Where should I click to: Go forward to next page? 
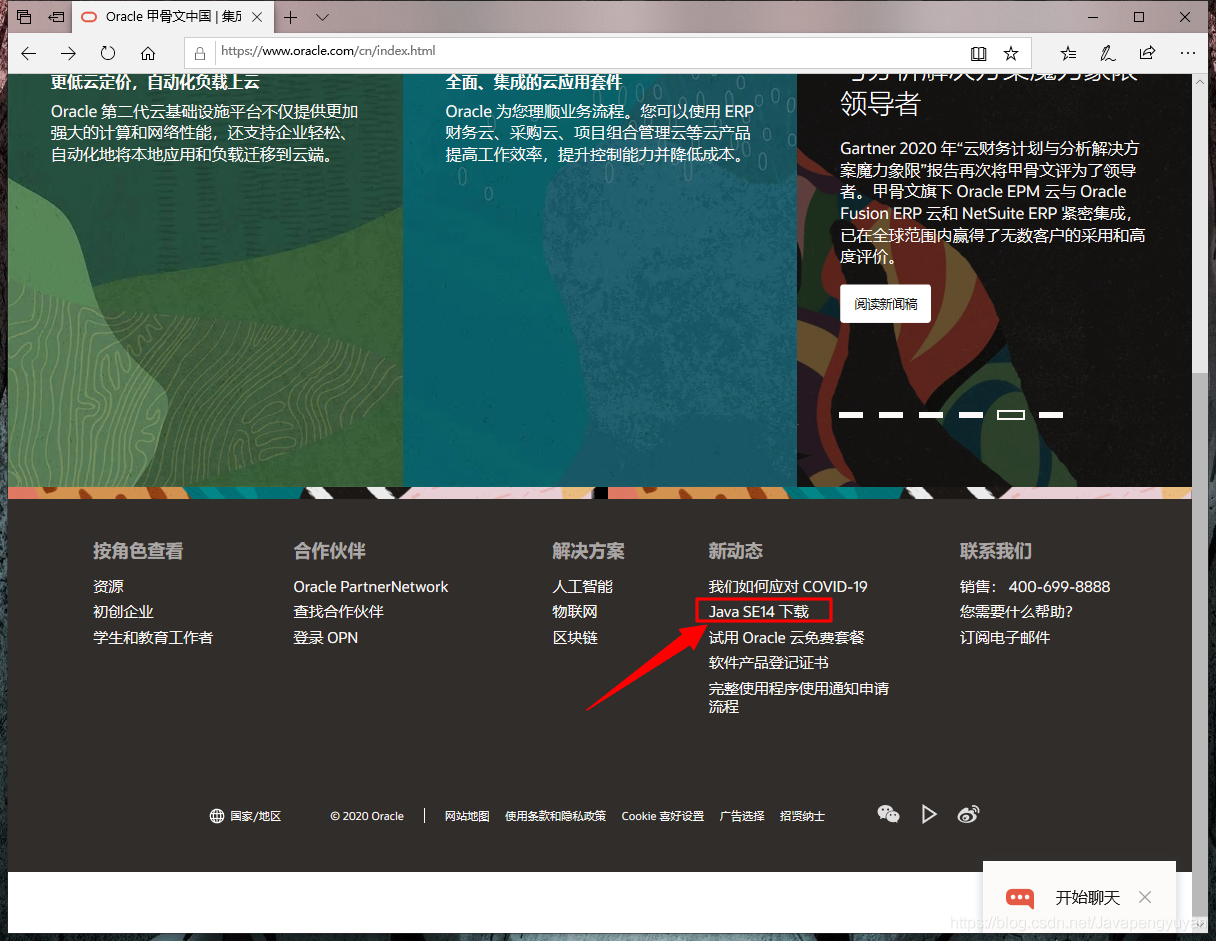(68, 53)
